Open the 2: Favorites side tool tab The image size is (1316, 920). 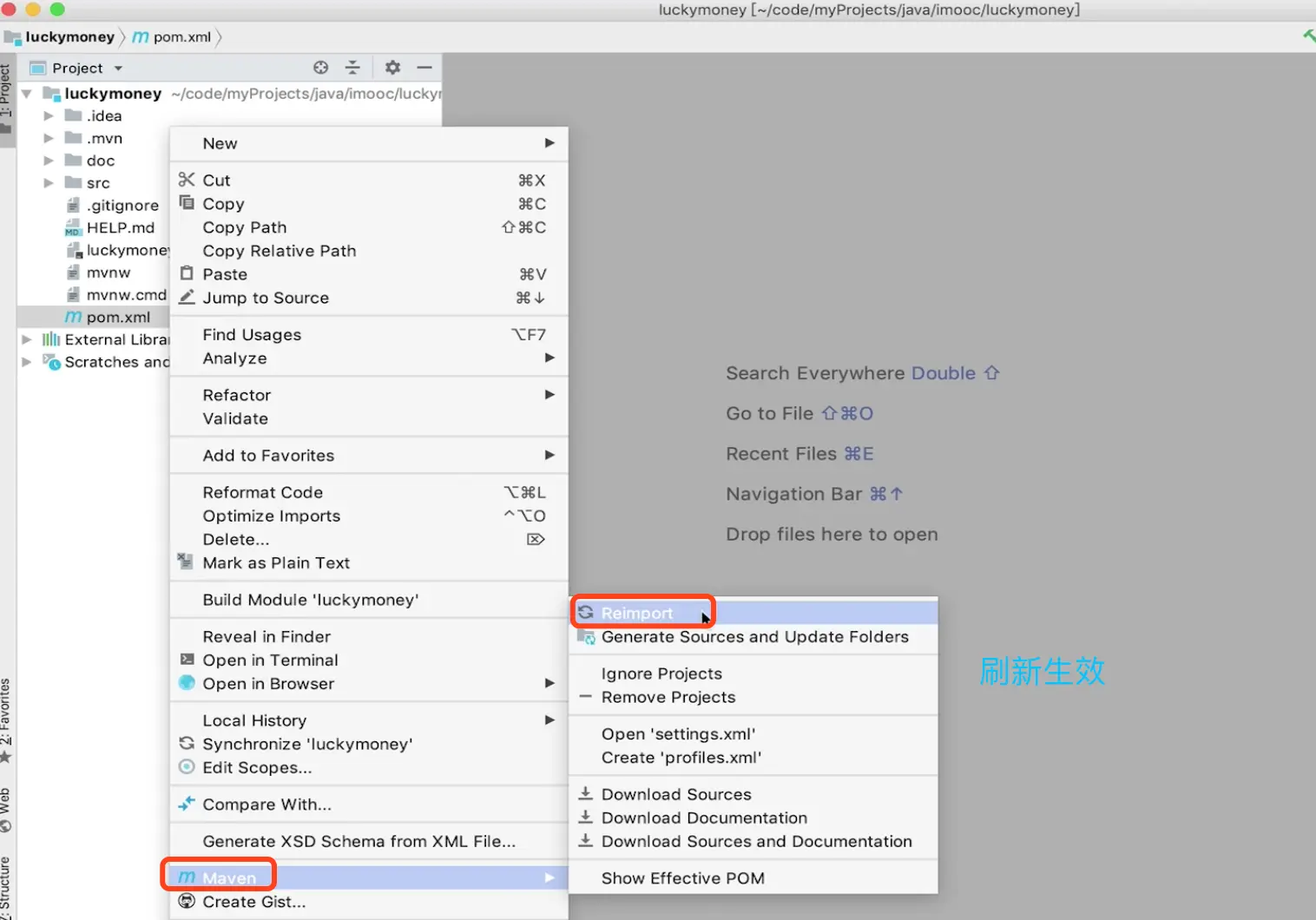7,720
